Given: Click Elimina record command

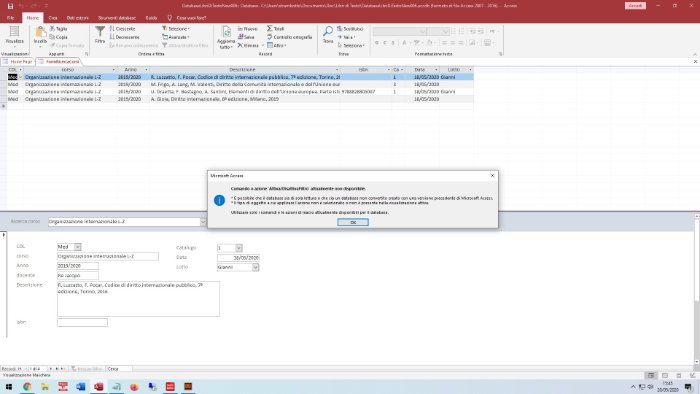Looking at the screenshot, I should [x=248, y=46].
